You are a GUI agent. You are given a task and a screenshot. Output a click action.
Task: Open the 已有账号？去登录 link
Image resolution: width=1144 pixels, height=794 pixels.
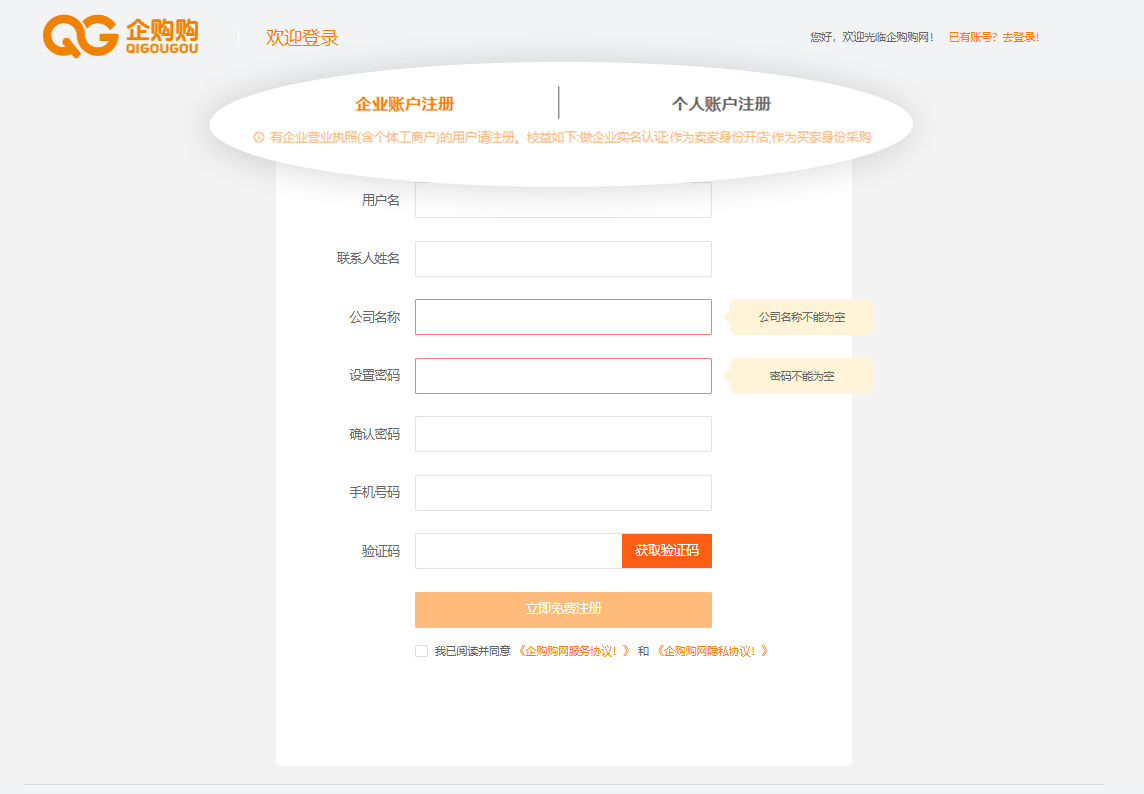[x=993, y=37]
